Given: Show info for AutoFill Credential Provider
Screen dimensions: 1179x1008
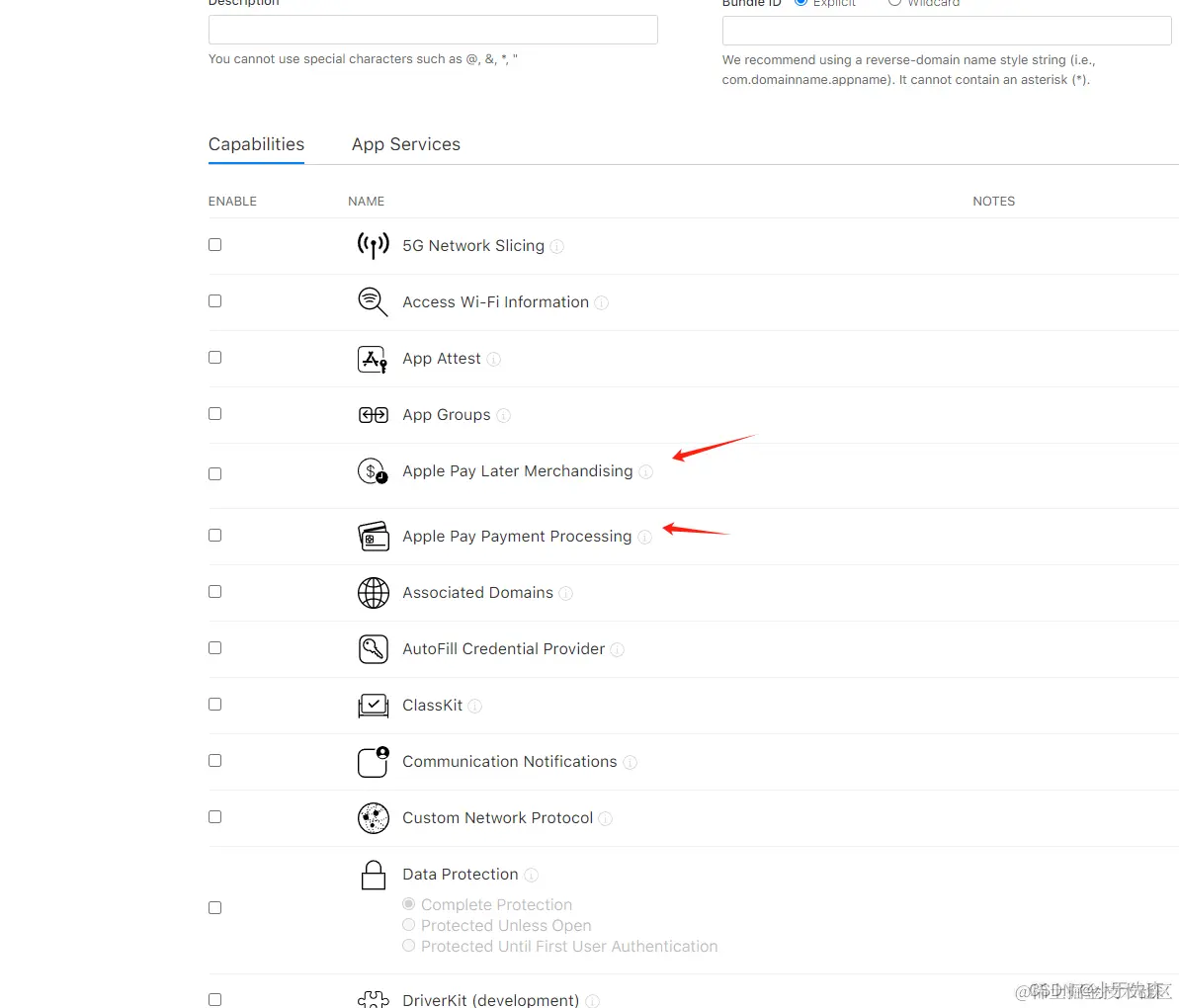Looking at the screenshot, I should (x=618, y=649).
